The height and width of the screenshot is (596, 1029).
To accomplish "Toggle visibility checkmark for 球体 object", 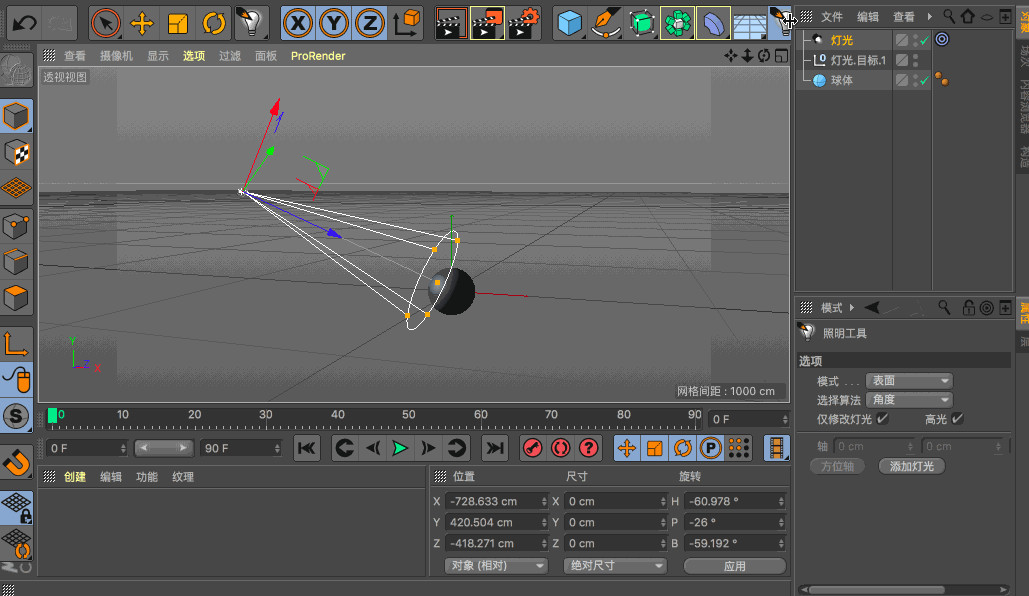I will click(x=925, y=80).
